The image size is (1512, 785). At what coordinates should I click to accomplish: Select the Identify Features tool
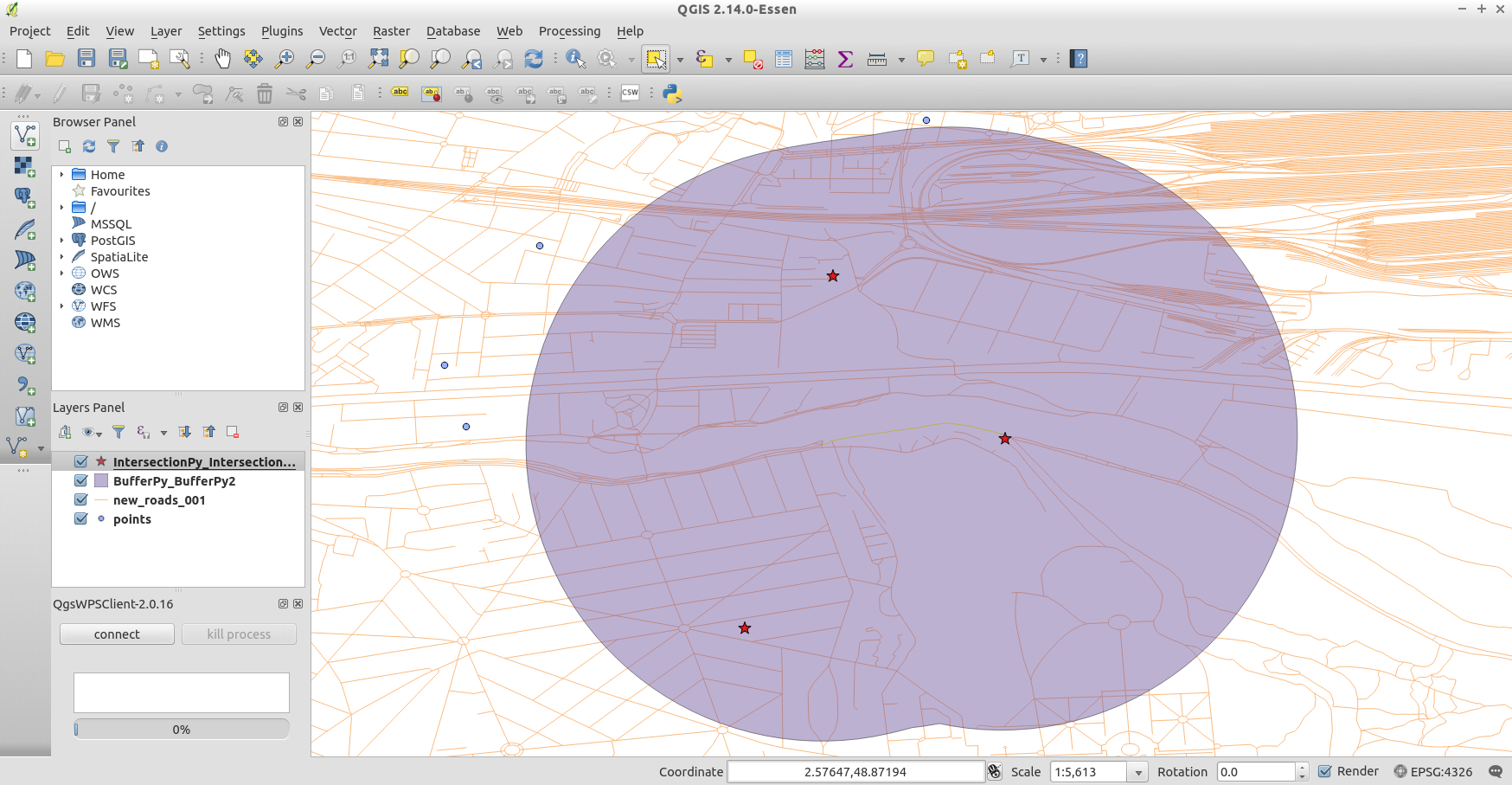(x=575, y=59)
